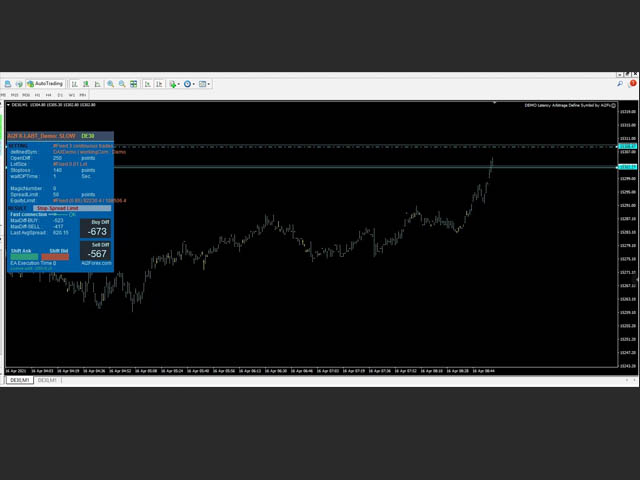Open the red notification alert icon

pyautogui.click(x=633, y=83)
